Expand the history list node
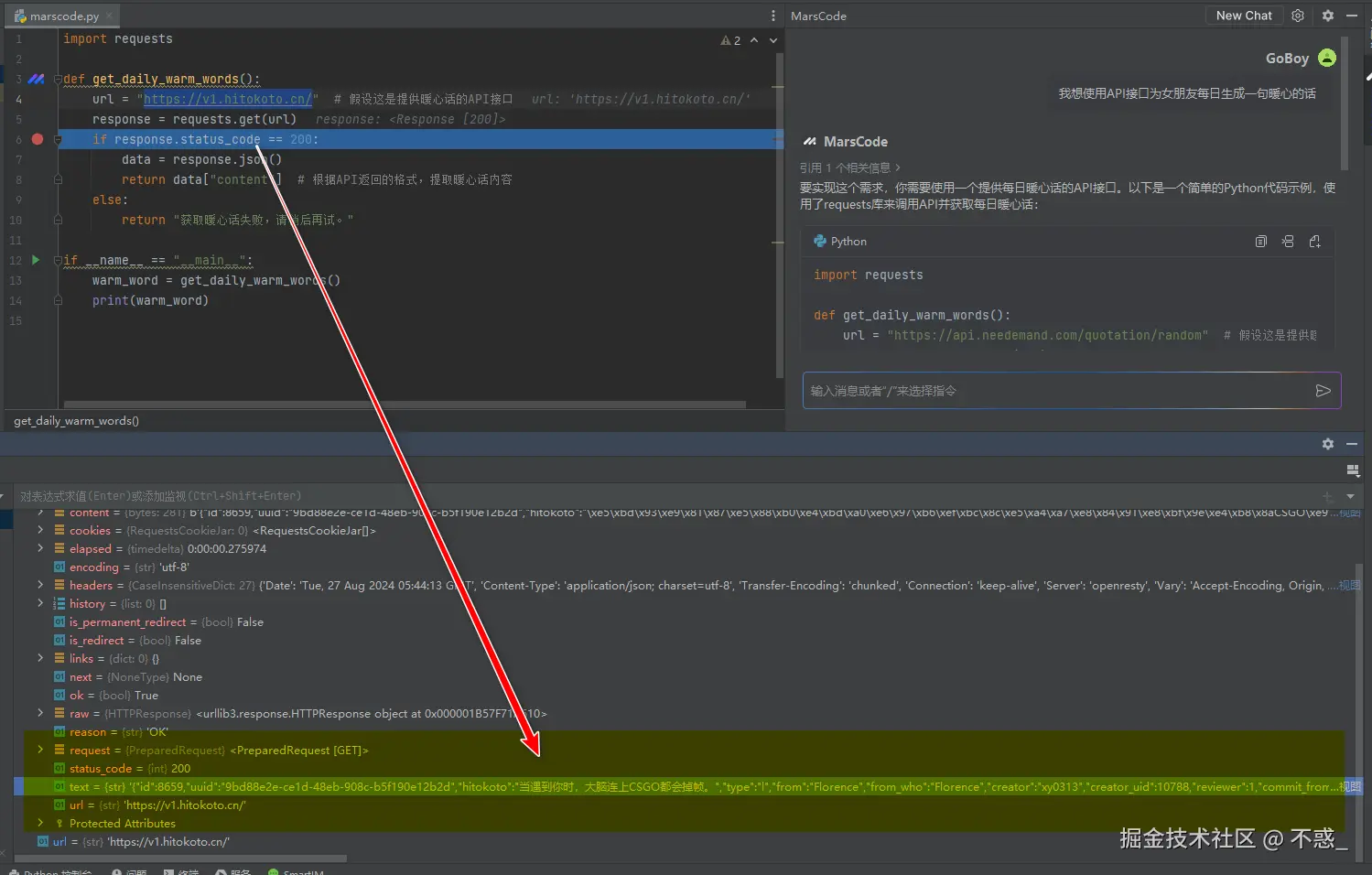1372x875 pixels. tap(40, 604)
